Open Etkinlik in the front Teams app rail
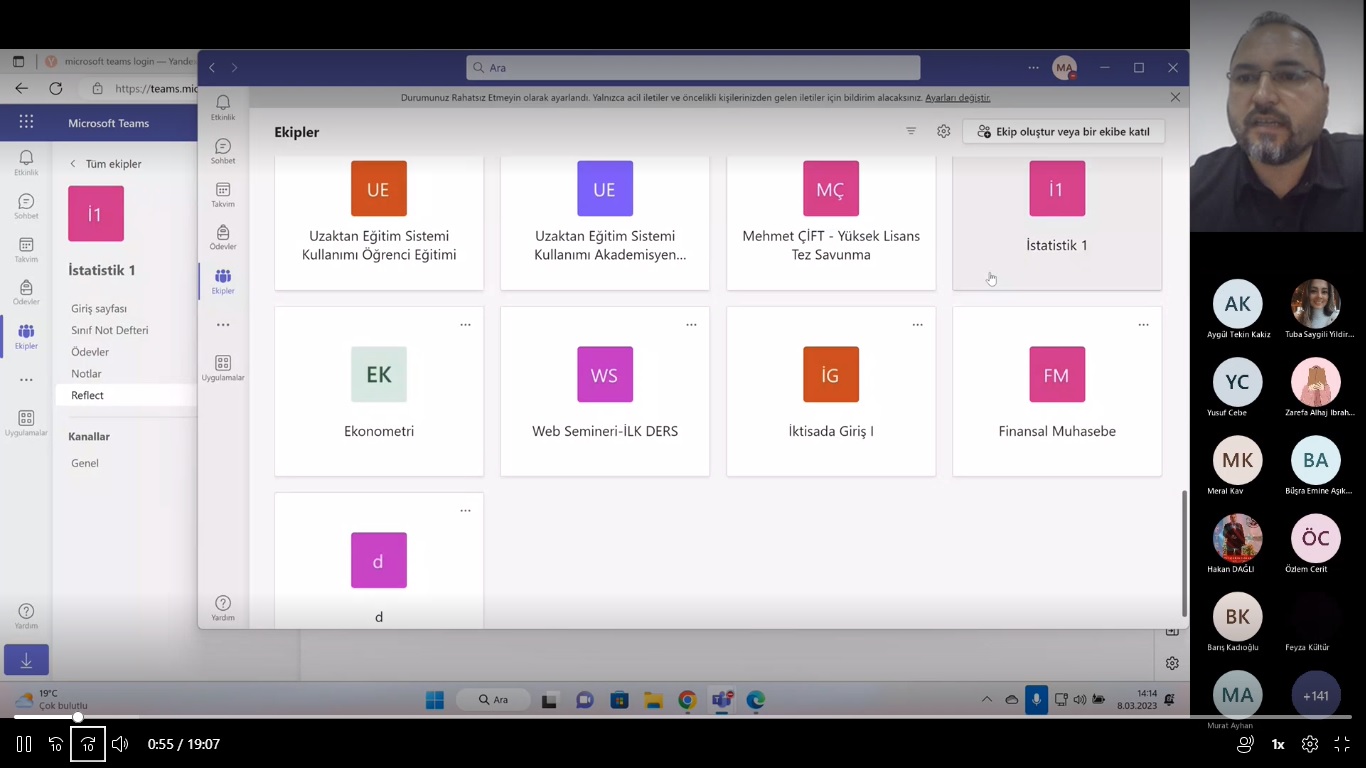The image size is (1366, 768). click(223, 107)
